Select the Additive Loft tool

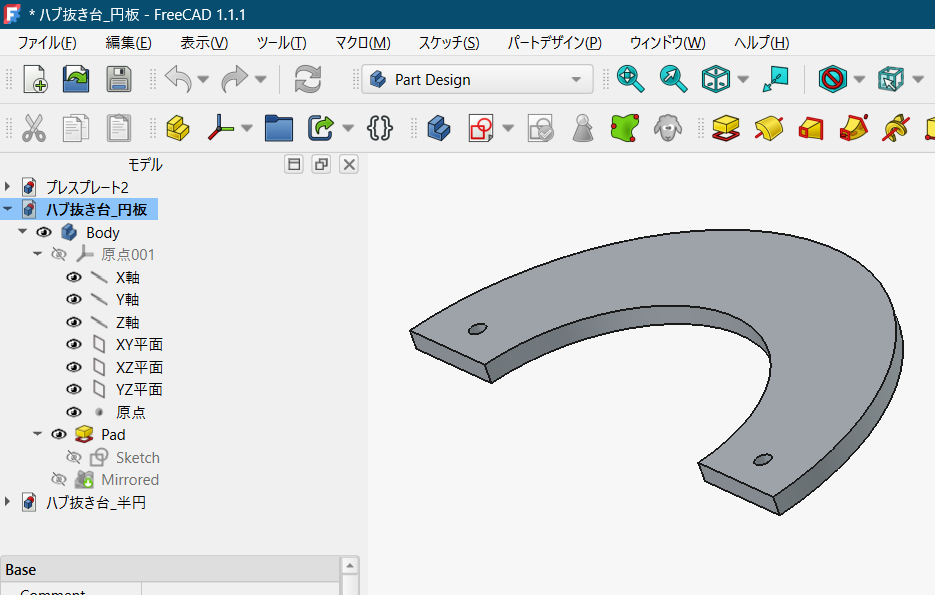(x=811, y=128)
